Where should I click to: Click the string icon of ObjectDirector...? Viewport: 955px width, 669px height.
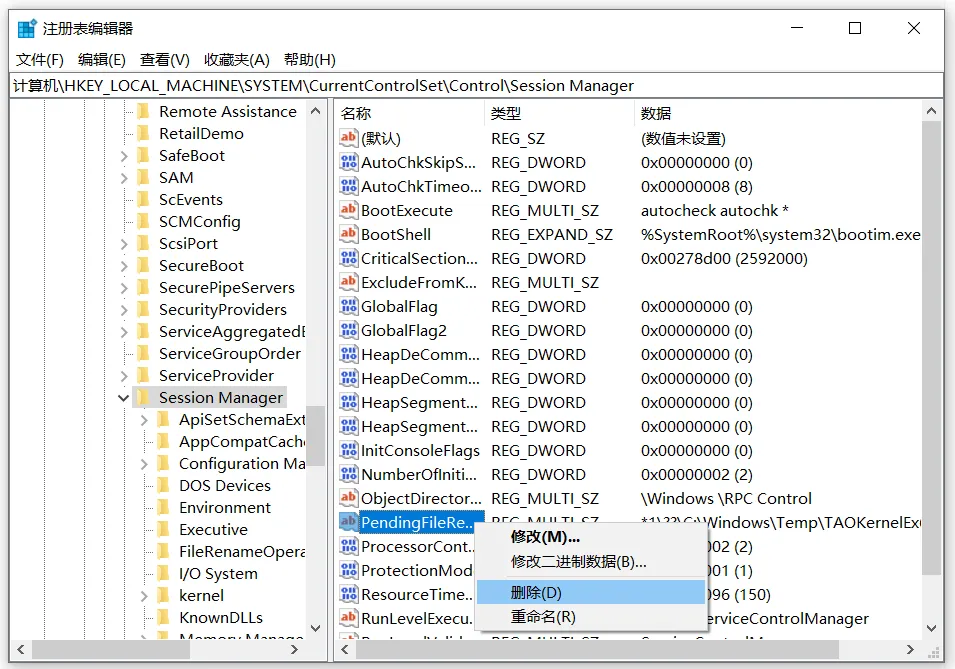(x=348, y=498)
